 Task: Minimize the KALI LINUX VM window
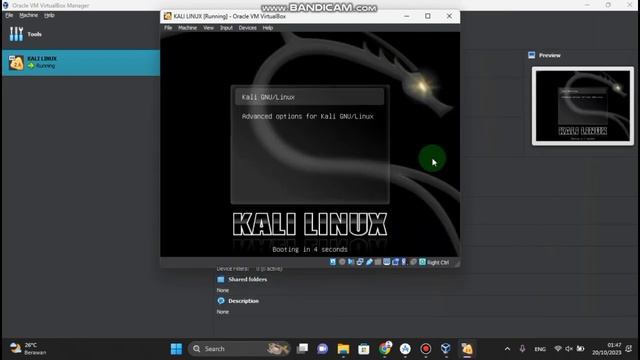coord(407,16)
